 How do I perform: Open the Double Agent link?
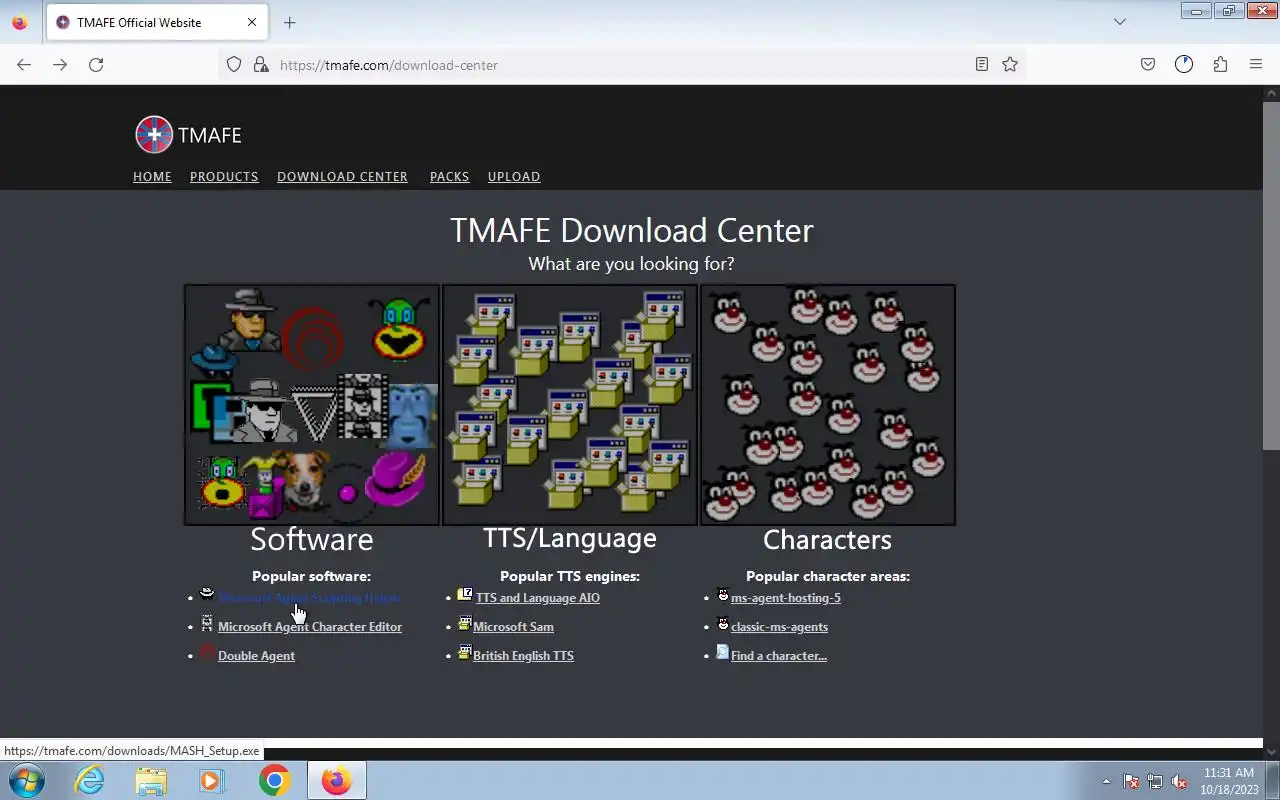tap(256, 656)
